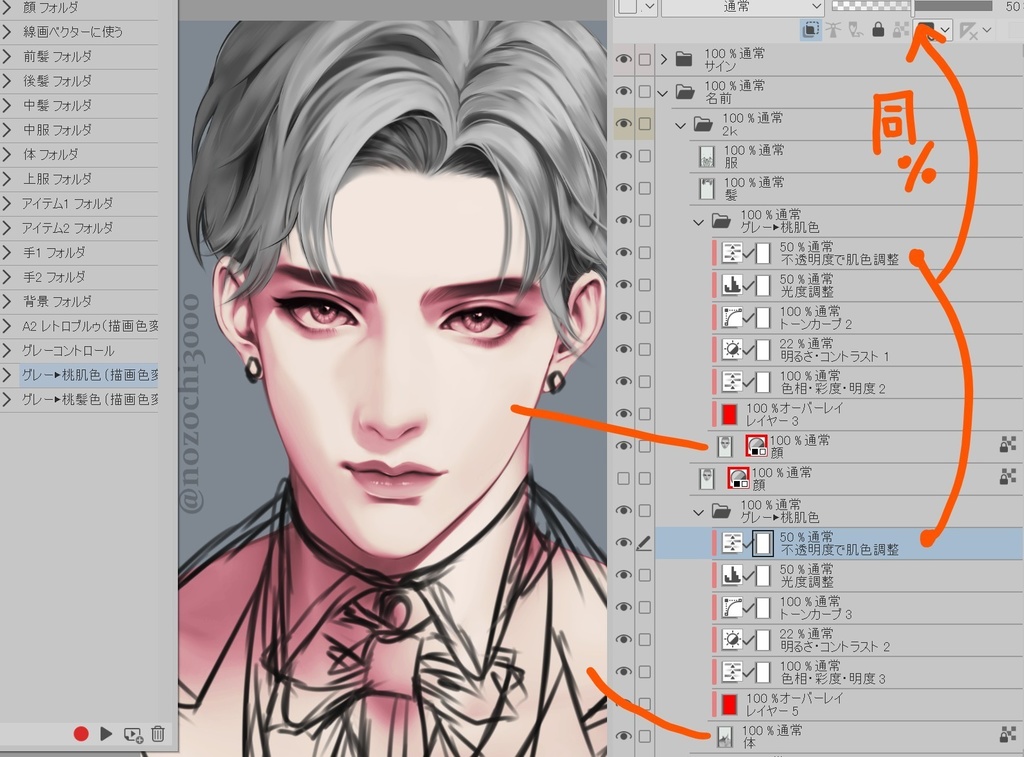Click level correction icon of トーンカーブ 2 layer
This screenshot has height=757, width=1024.
click(x=732, y=317)
